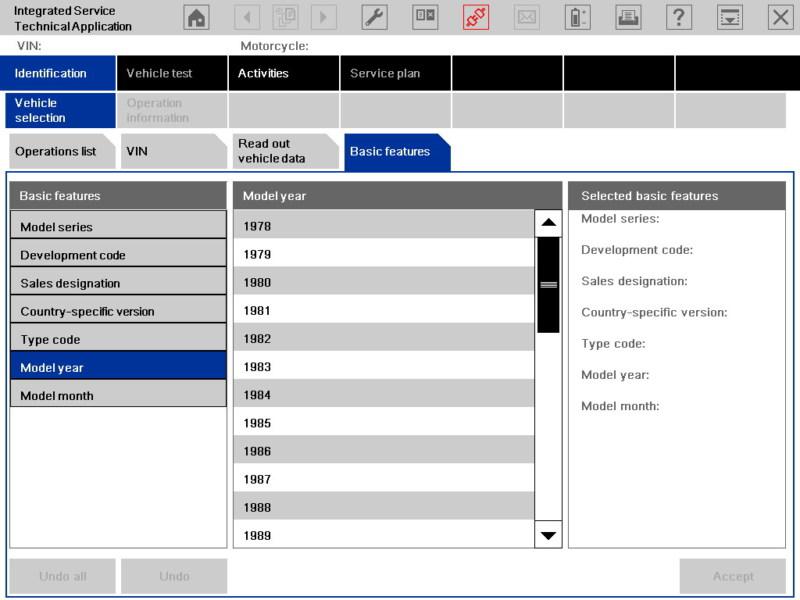This screenshot has height=600, width=800.
Task: Click the dual-window display icon
Action: 425,17
